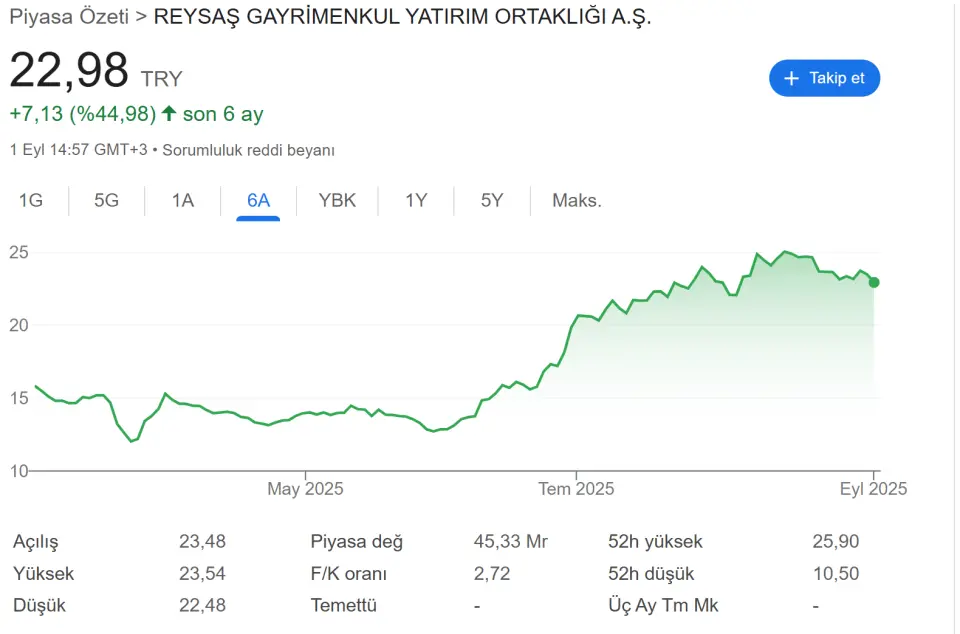
Task: Click the 52h düşük label
Action: click(x=651, y=573)
